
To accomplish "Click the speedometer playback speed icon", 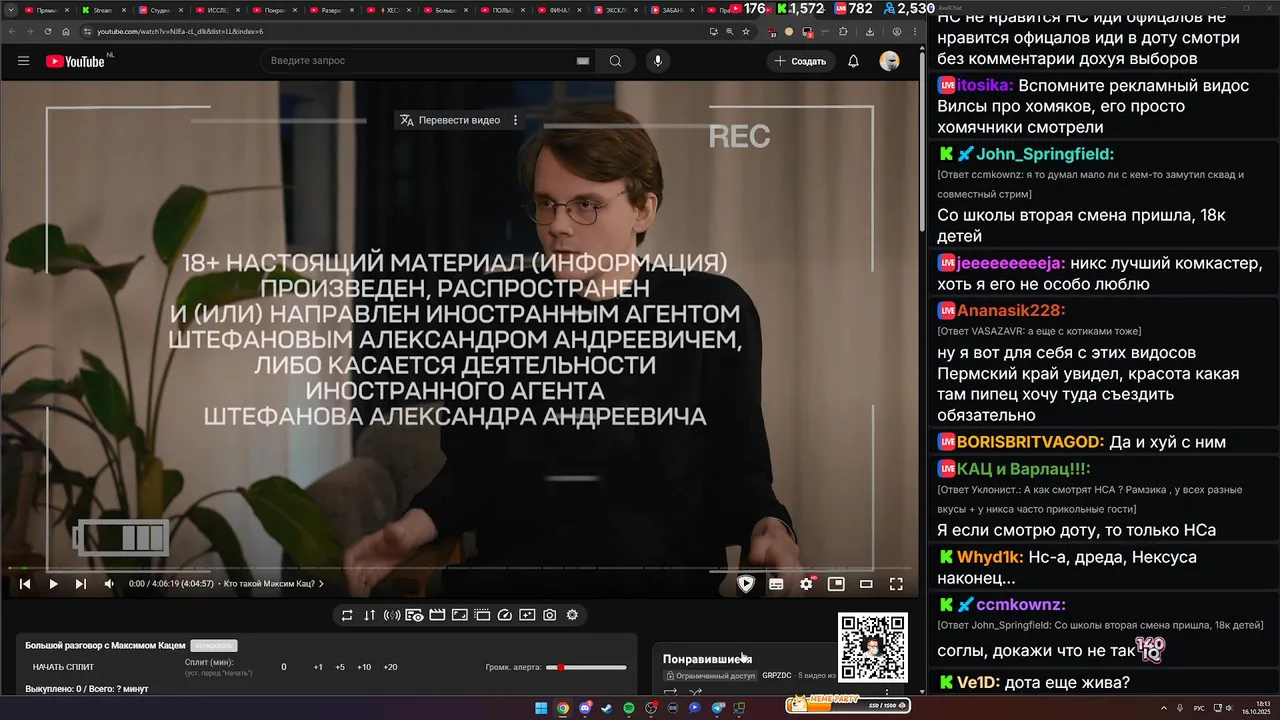I will click(505, 615).
